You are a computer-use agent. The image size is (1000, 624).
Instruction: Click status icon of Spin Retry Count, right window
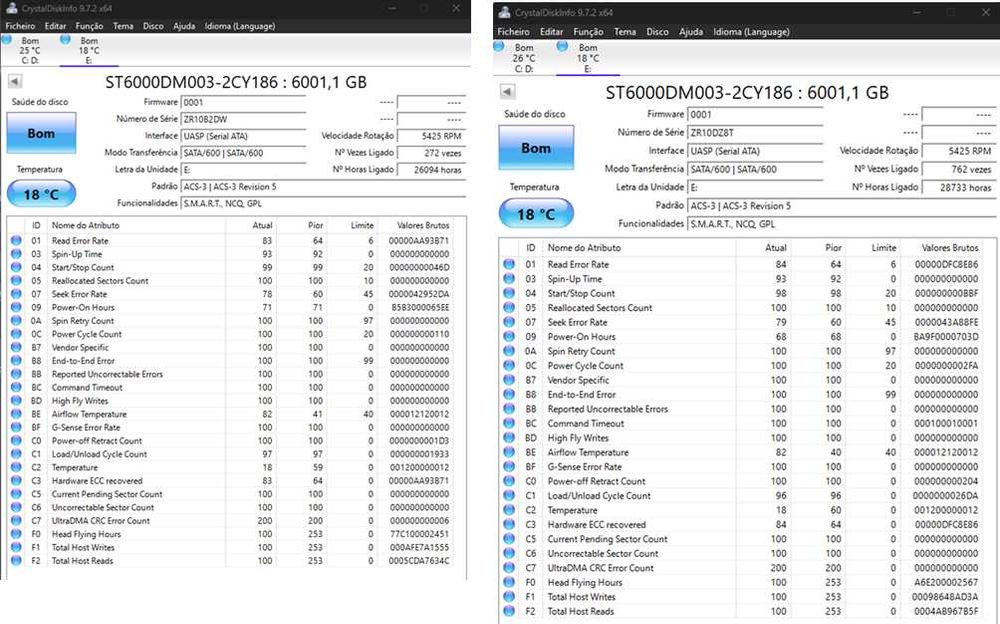(509, 351)
